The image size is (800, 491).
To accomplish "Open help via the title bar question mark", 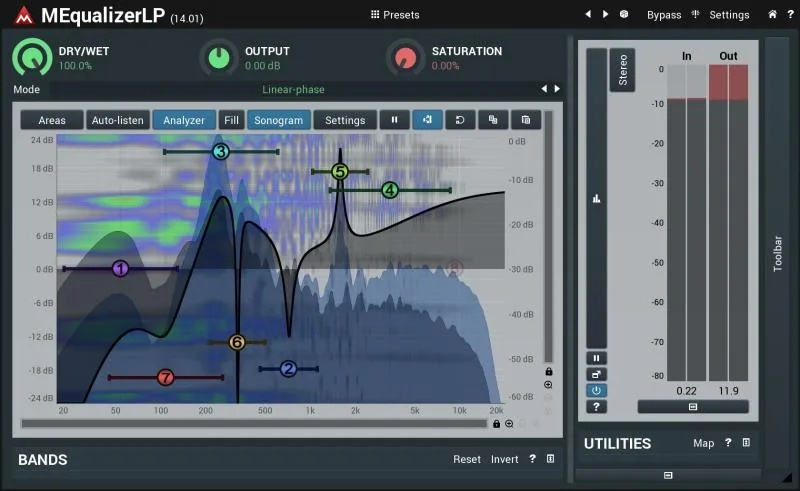I will (790, 15).
